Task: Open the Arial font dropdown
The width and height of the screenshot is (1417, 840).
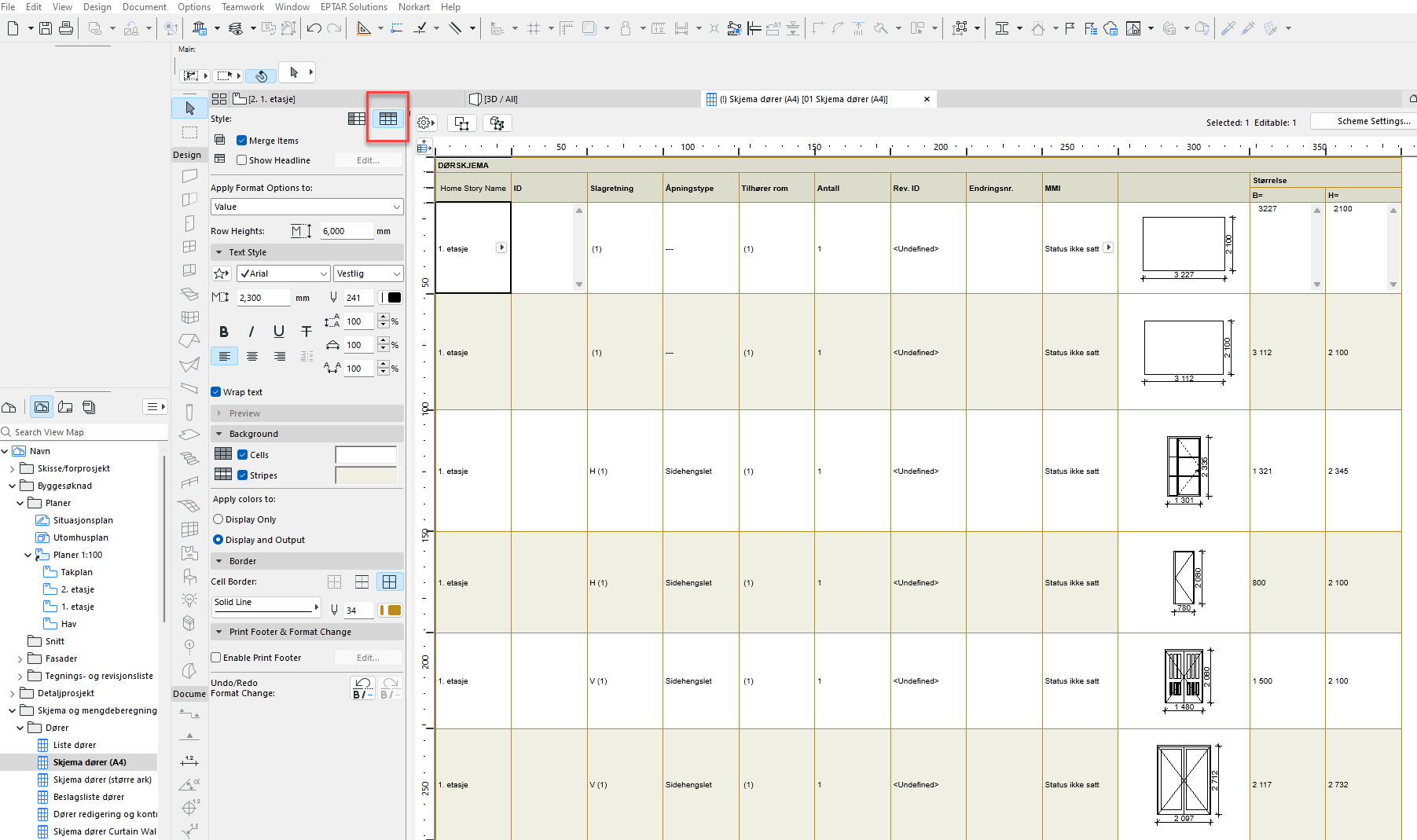Action: pos(283,273)
